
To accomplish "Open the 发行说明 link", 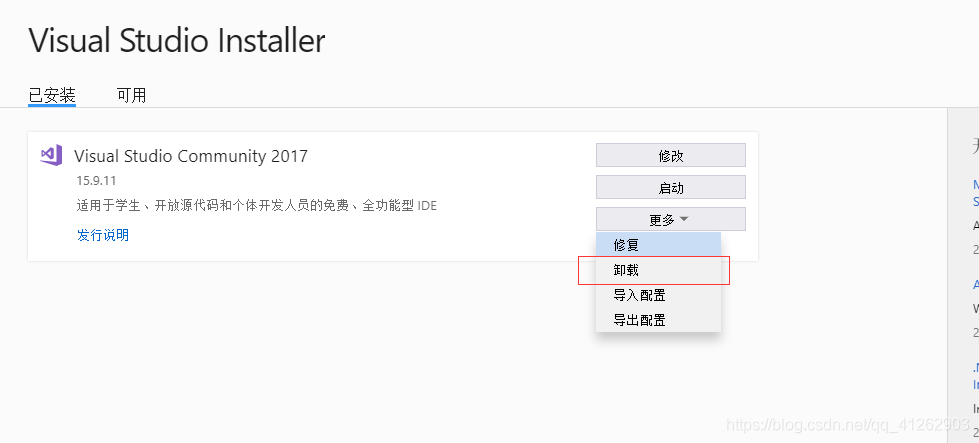I will (x=103, y=235).
